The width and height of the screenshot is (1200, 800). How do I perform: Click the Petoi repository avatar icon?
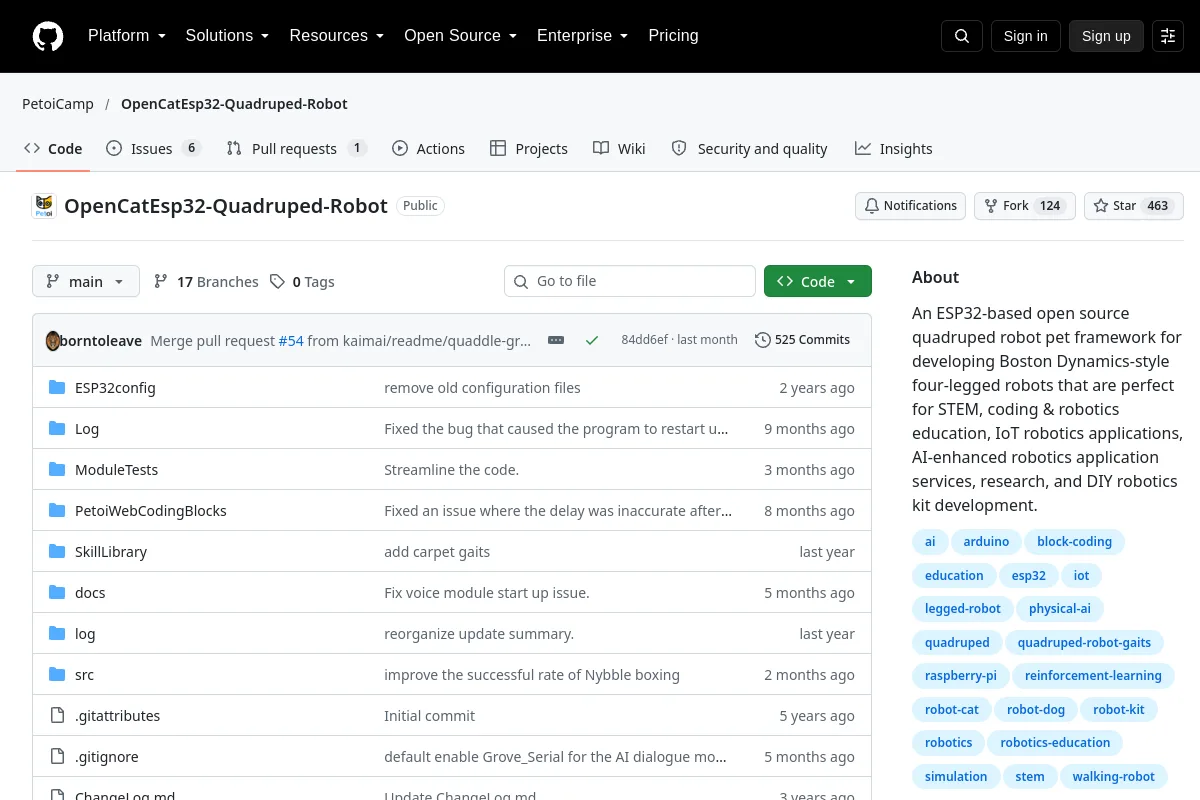click(x=44, y=206)
